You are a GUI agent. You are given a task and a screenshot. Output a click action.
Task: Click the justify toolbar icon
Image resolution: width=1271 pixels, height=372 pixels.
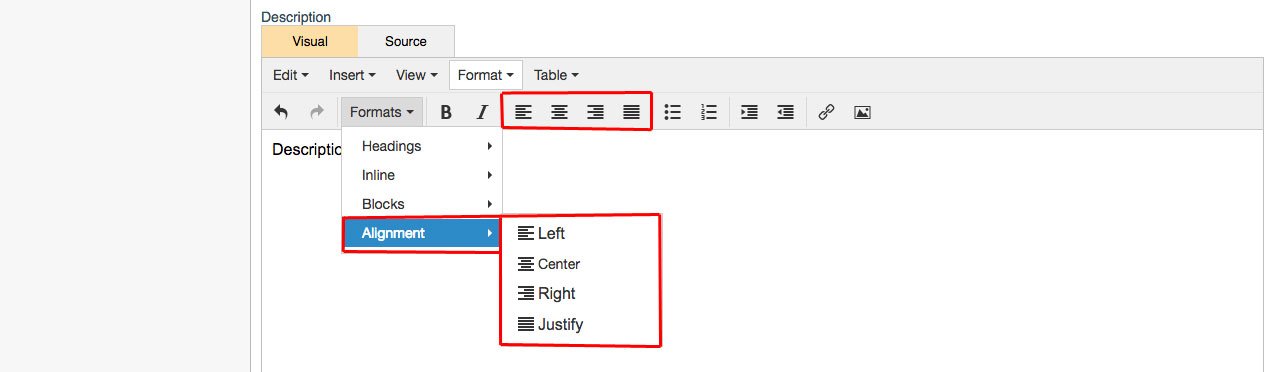[x=631, y=113]
